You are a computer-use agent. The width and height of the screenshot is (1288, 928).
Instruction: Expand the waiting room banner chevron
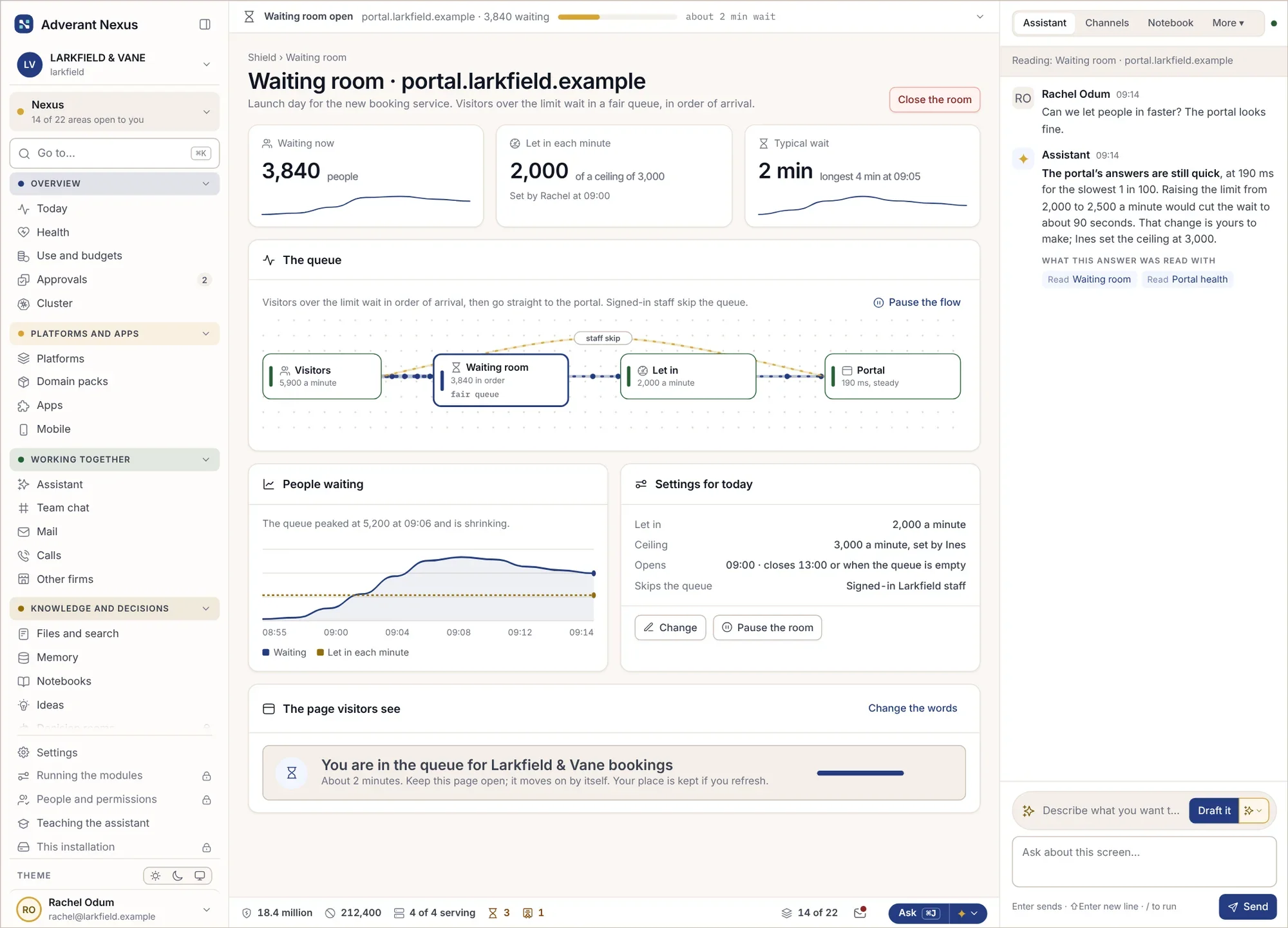pyautogui.click(x=980, y=17)
